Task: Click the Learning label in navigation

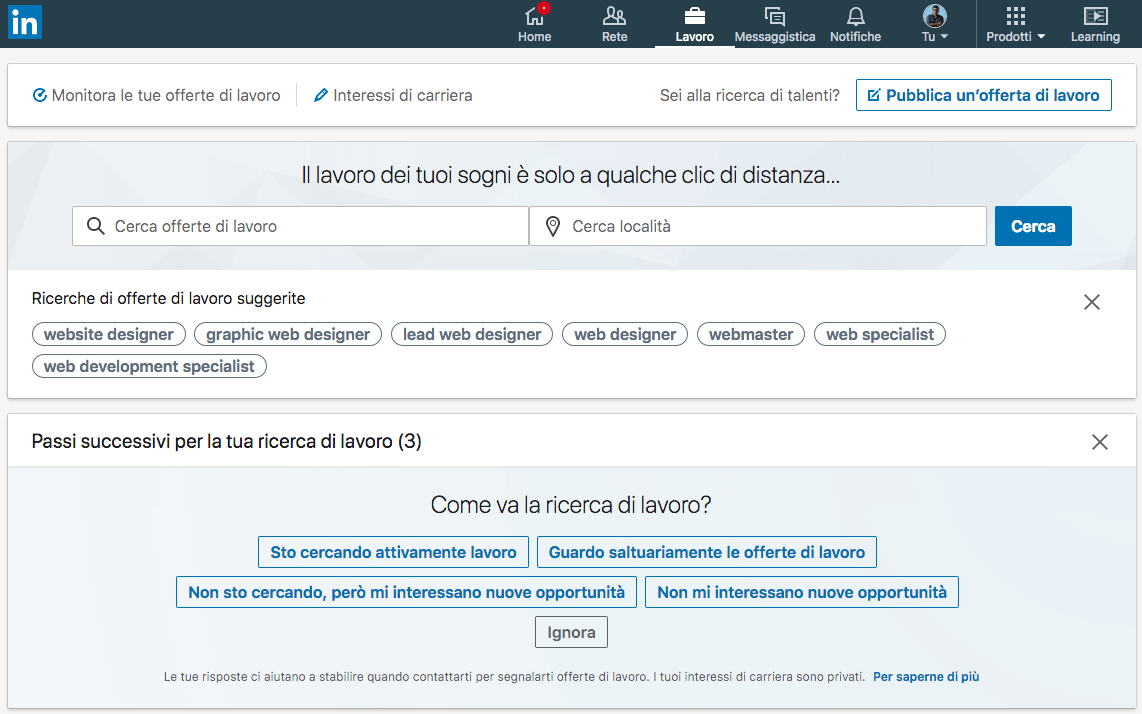Action: tap(1095, 36)
